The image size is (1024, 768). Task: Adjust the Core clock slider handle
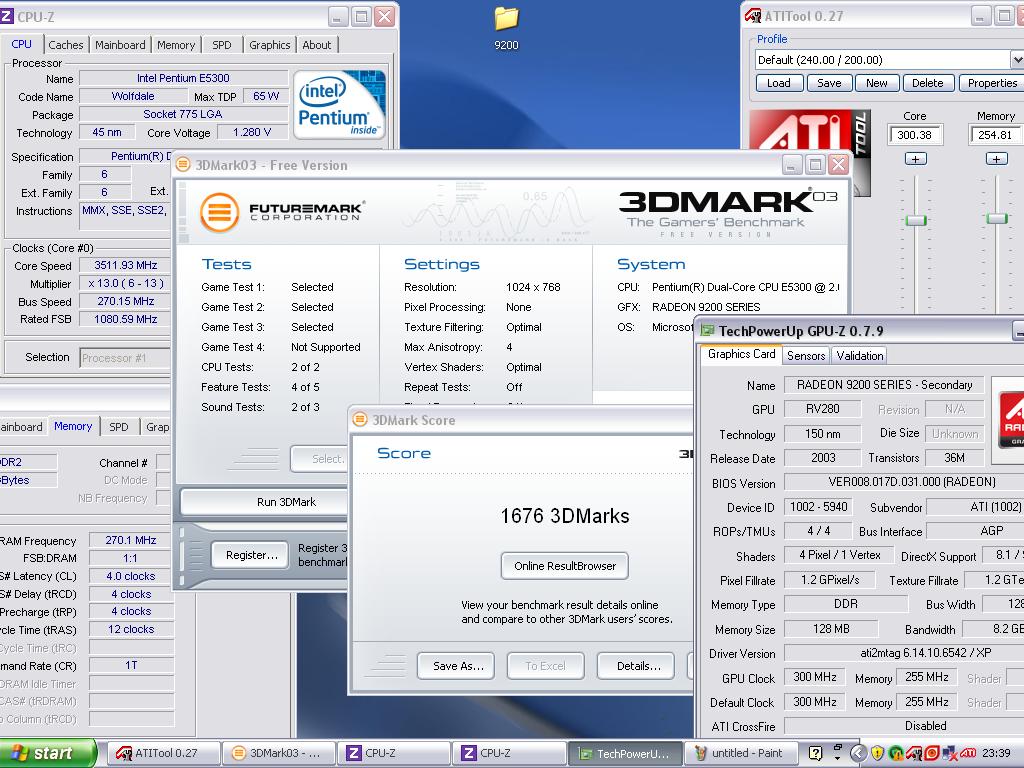click(x=916, y=220)
